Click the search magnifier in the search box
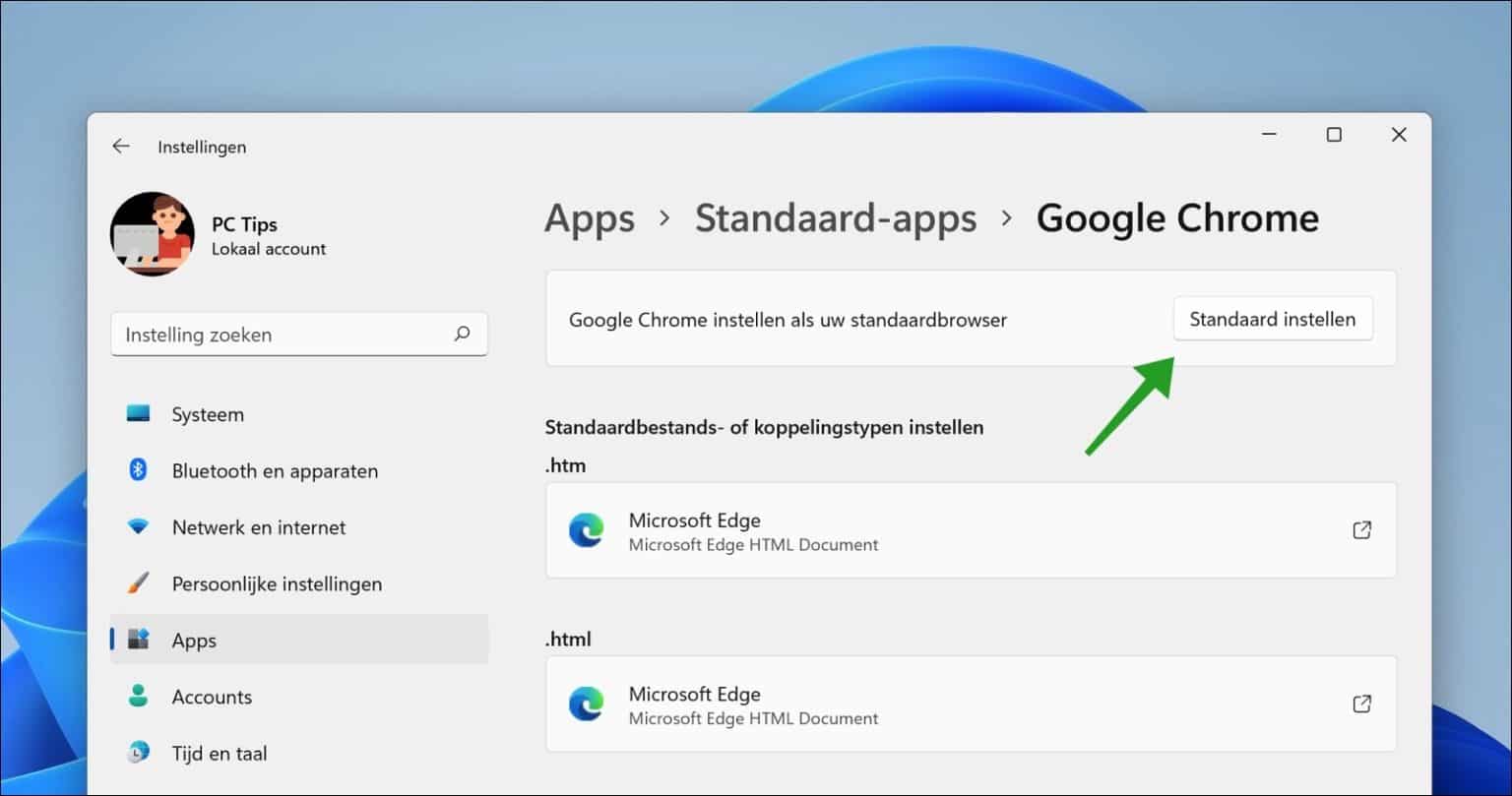The height and width of the screenshot is (796, 1512). (462, 335)
